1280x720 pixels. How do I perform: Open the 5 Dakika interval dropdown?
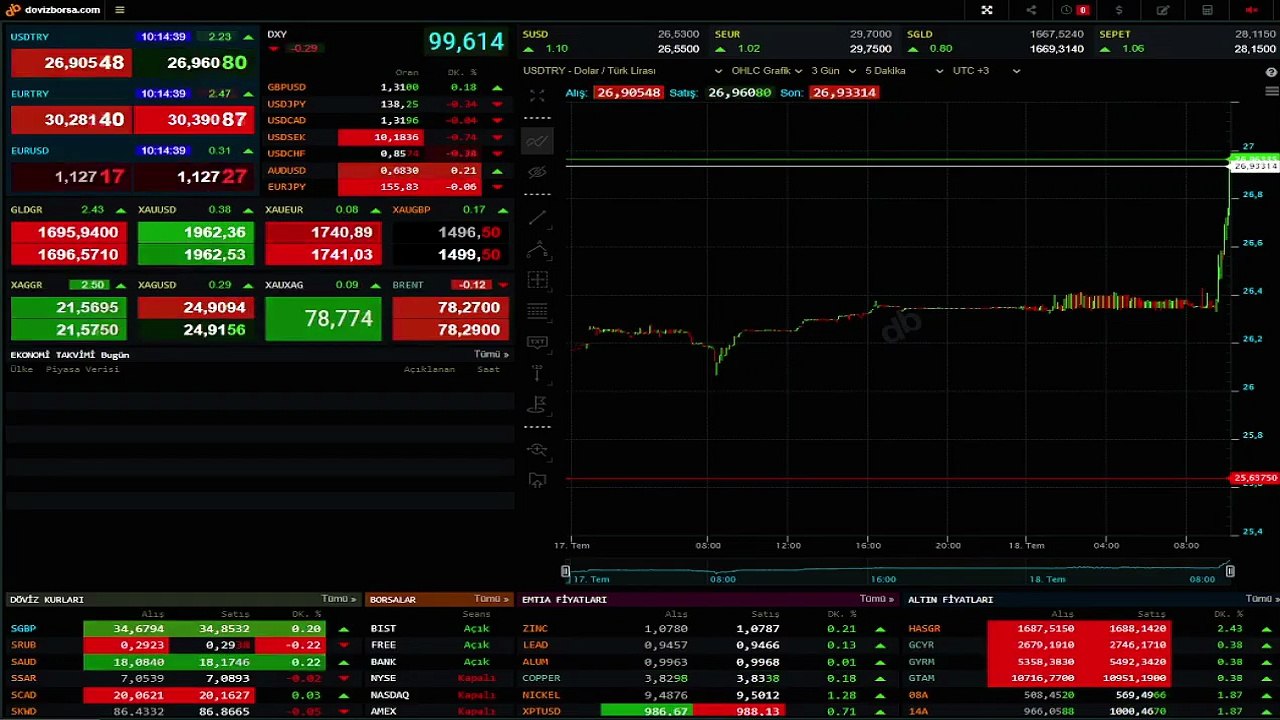[x=904, y=71]
